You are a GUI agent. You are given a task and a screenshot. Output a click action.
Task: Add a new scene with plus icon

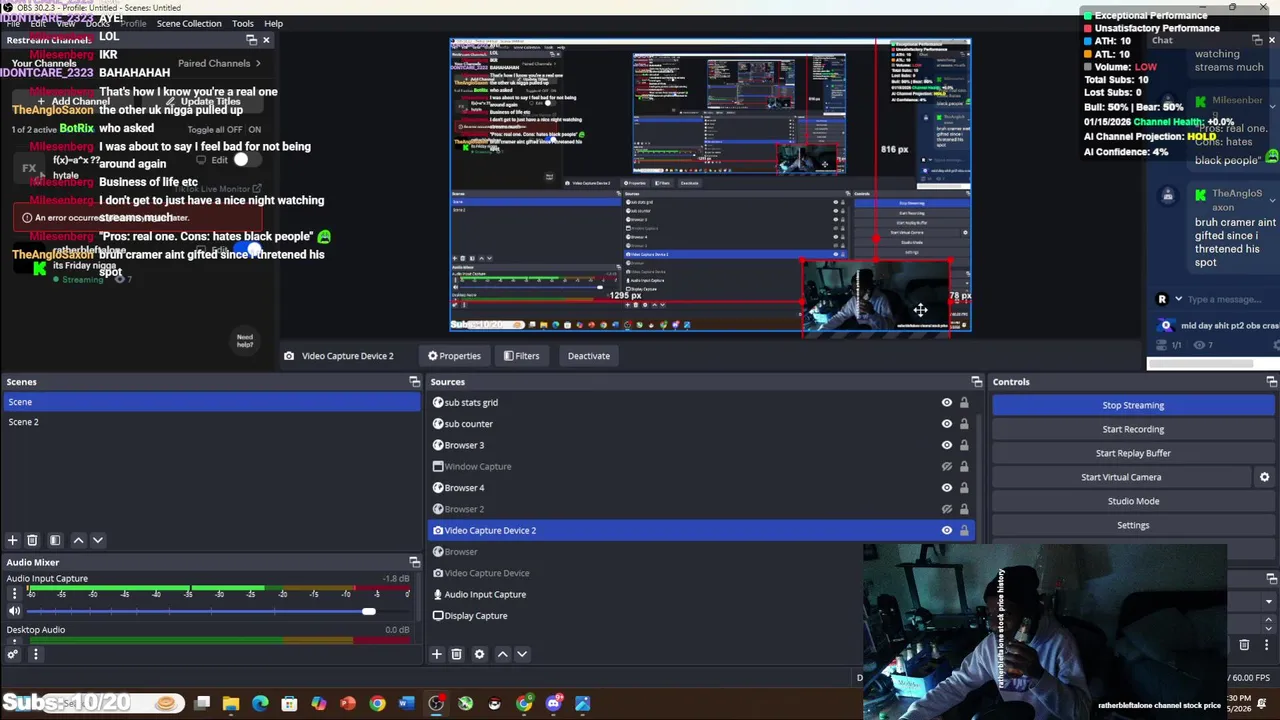13,540
